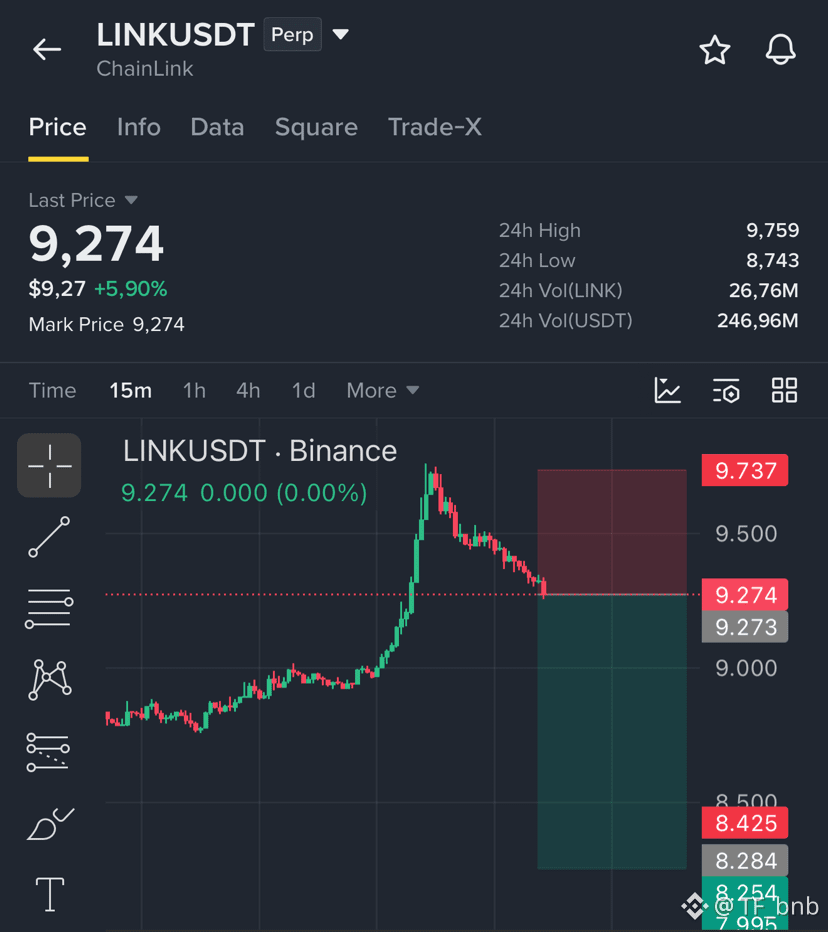
Task: Click the ChainLink subtitle
Action: pyautogui.click(x=145, y=68)
